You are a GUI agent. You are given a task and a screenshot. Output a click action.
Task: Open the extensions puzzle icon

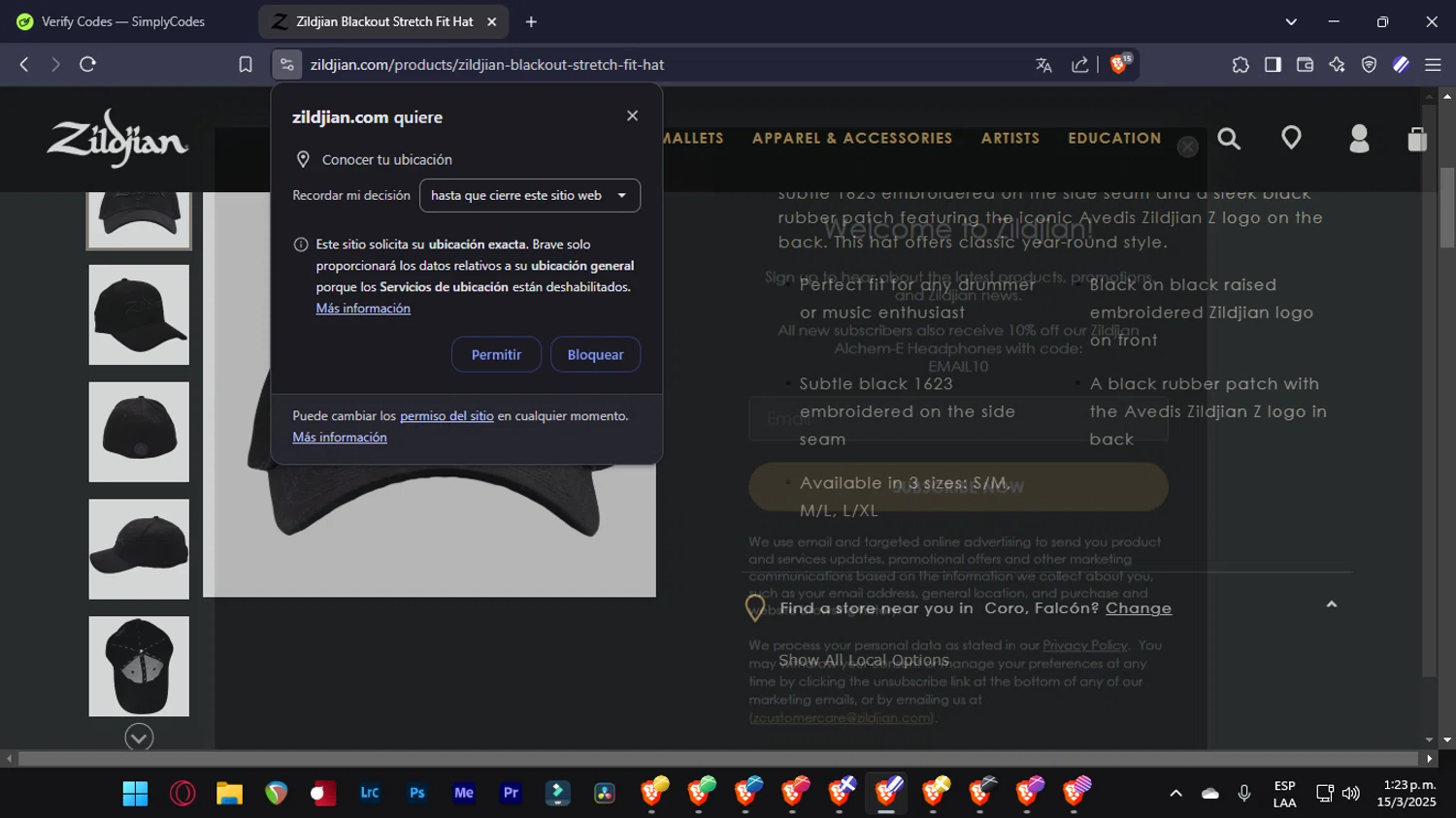1241,64
